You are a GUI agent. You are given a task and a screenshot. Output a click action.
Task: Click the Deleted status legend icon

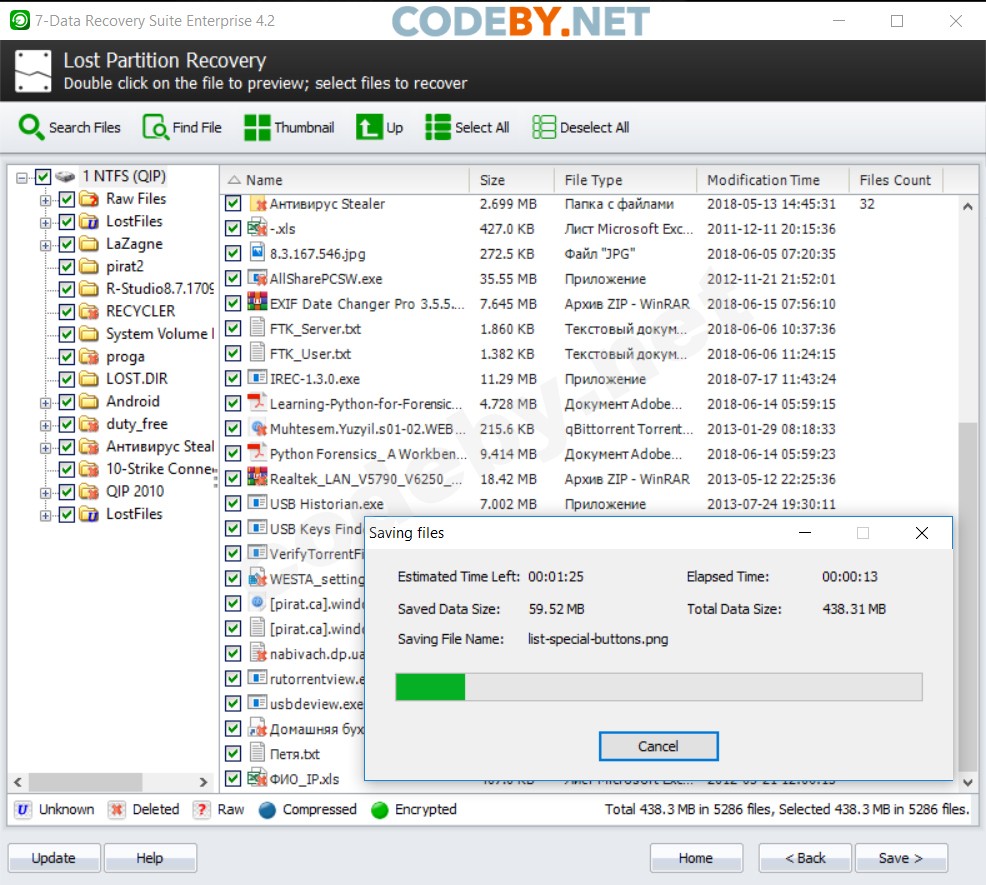[x=116, y=810]
